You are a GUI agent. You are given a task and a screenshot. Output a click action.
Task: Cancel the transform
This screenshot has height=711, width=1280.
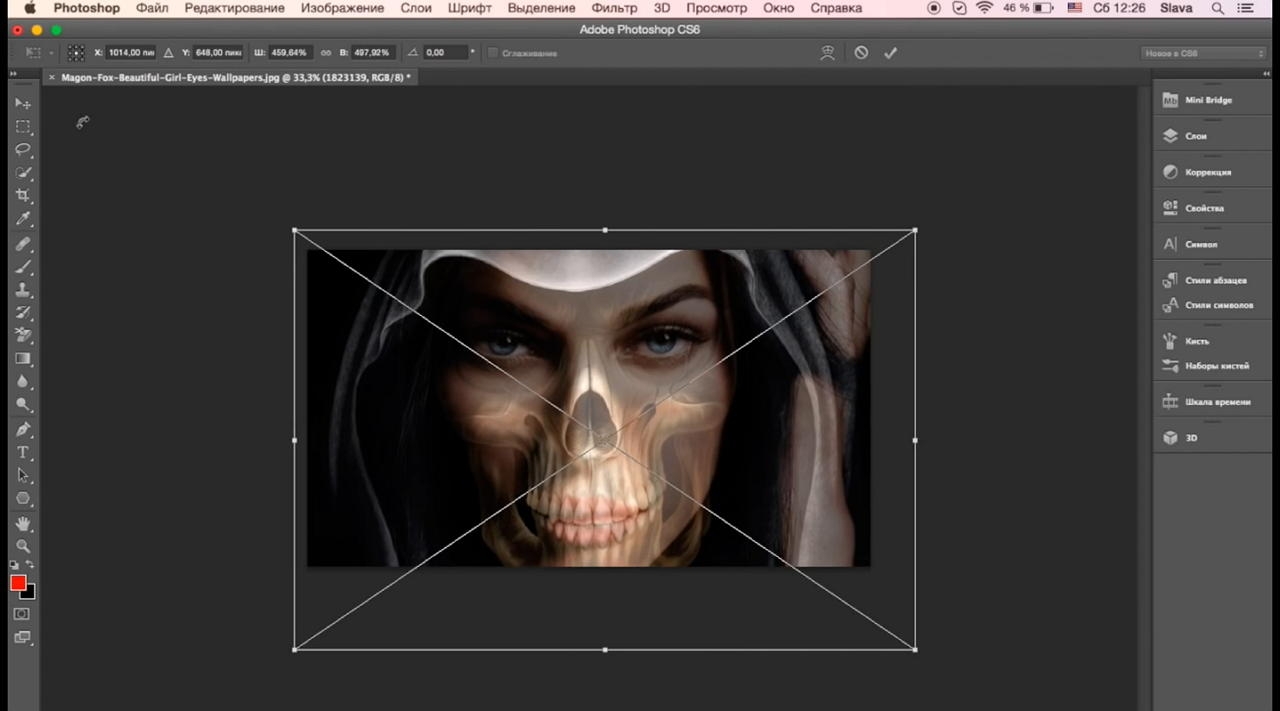861,53
